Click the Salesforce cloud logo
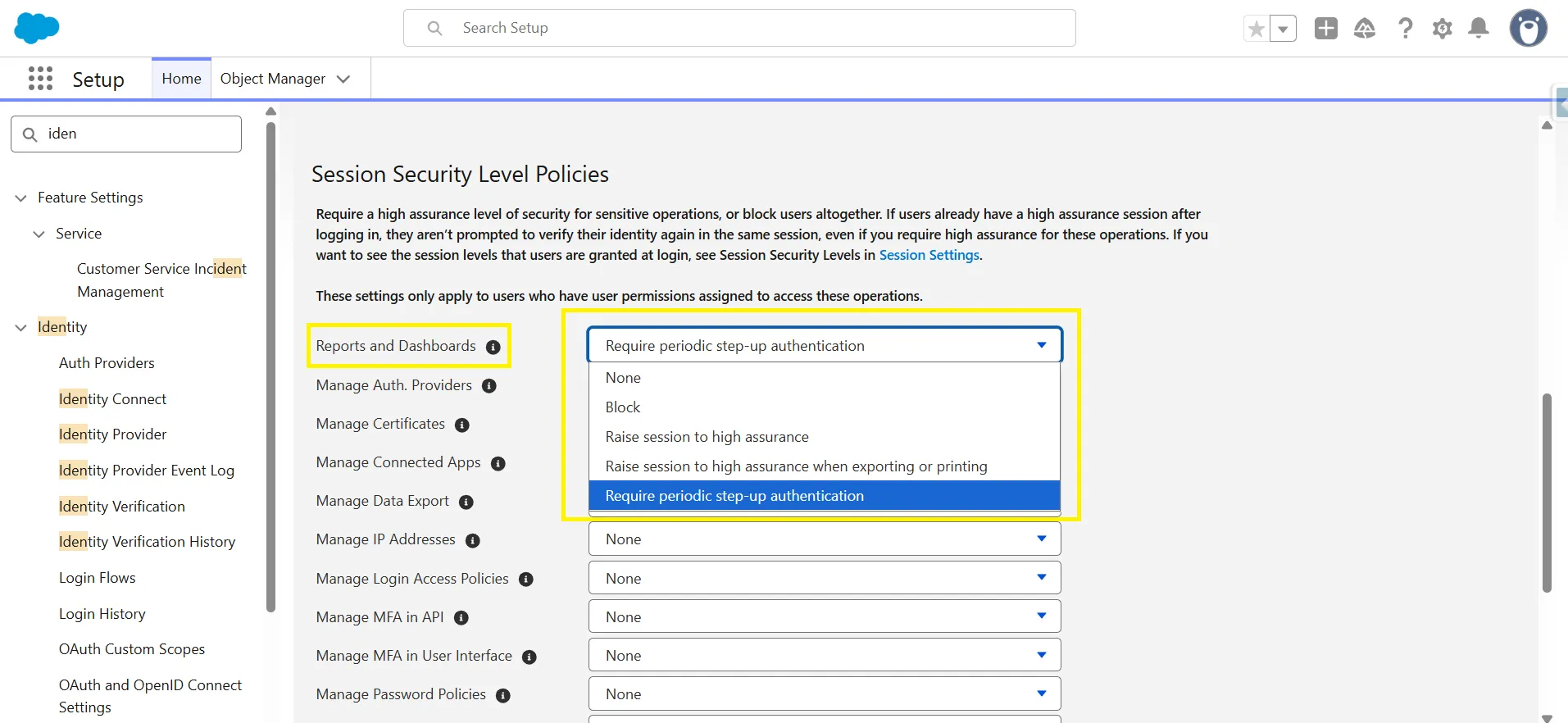Image resolution: width=1568 pixels, height=723 pixels. pyautogui.click(x=37, y=28)
